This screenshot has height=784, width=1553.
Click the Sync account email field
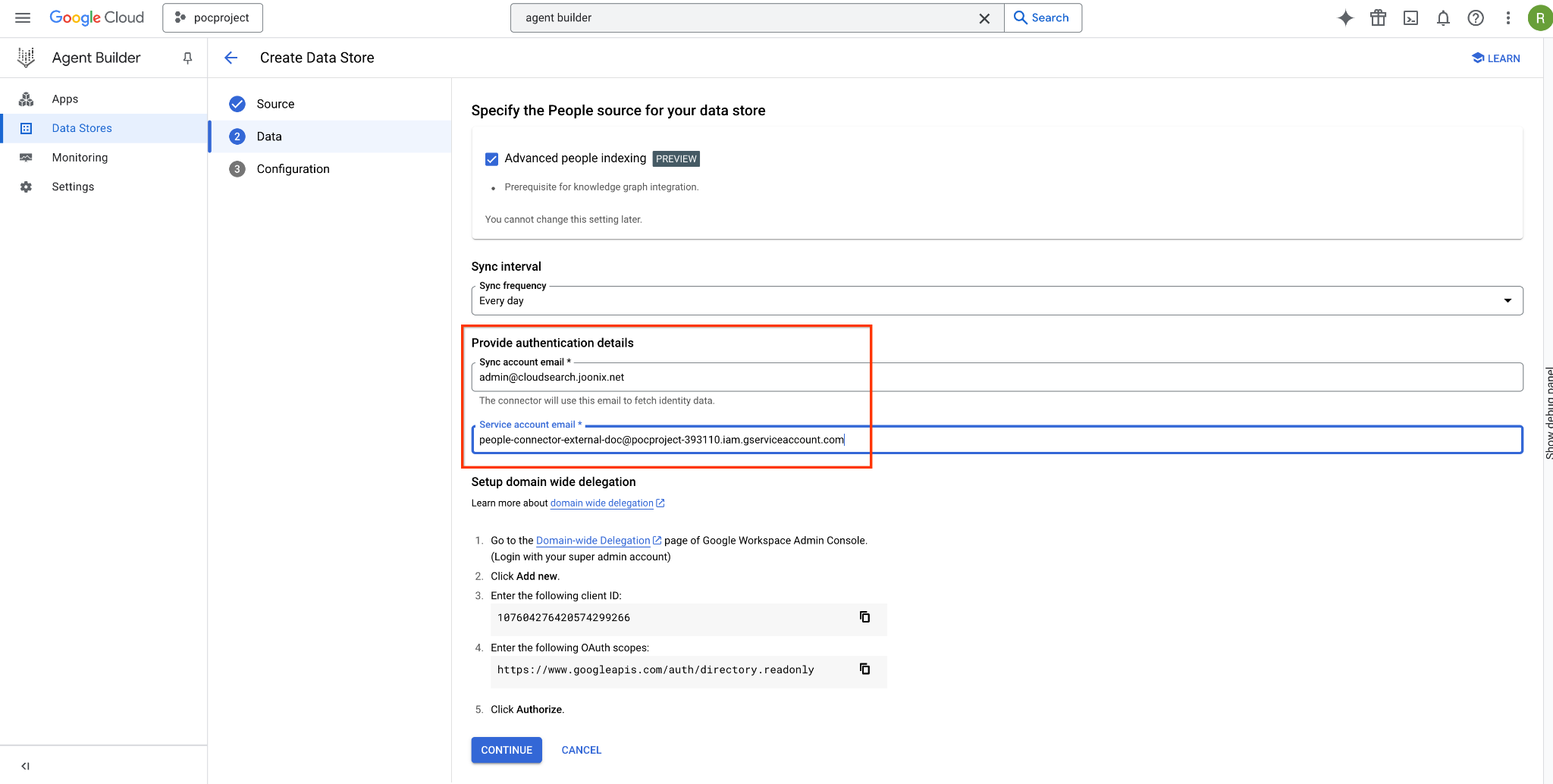(996, 377)
